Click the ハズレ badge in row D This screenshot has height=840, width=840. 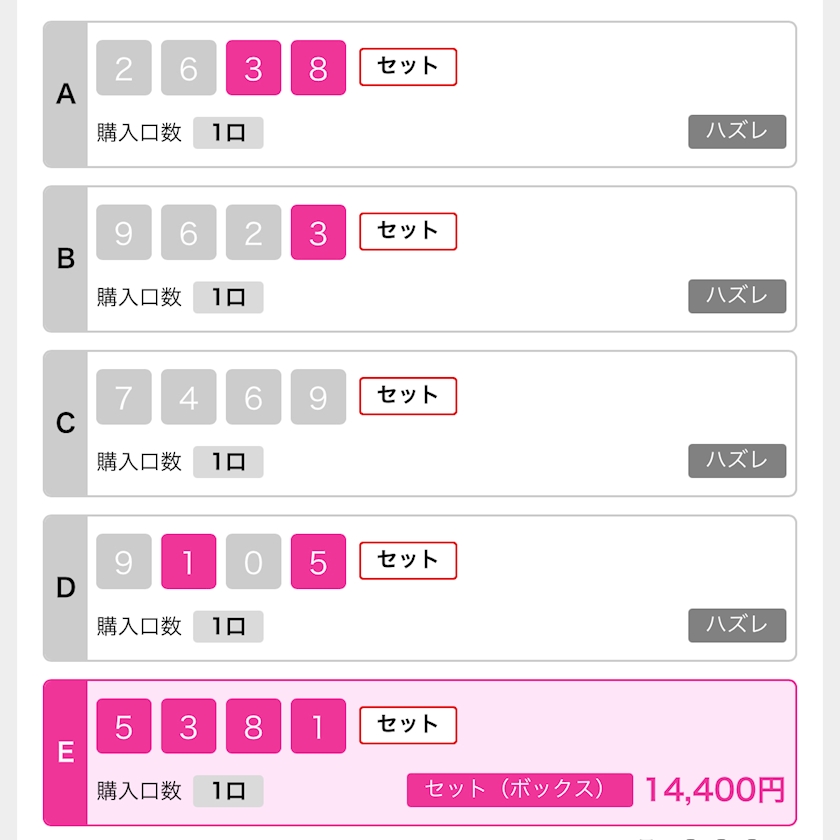(x=737, y=625)
